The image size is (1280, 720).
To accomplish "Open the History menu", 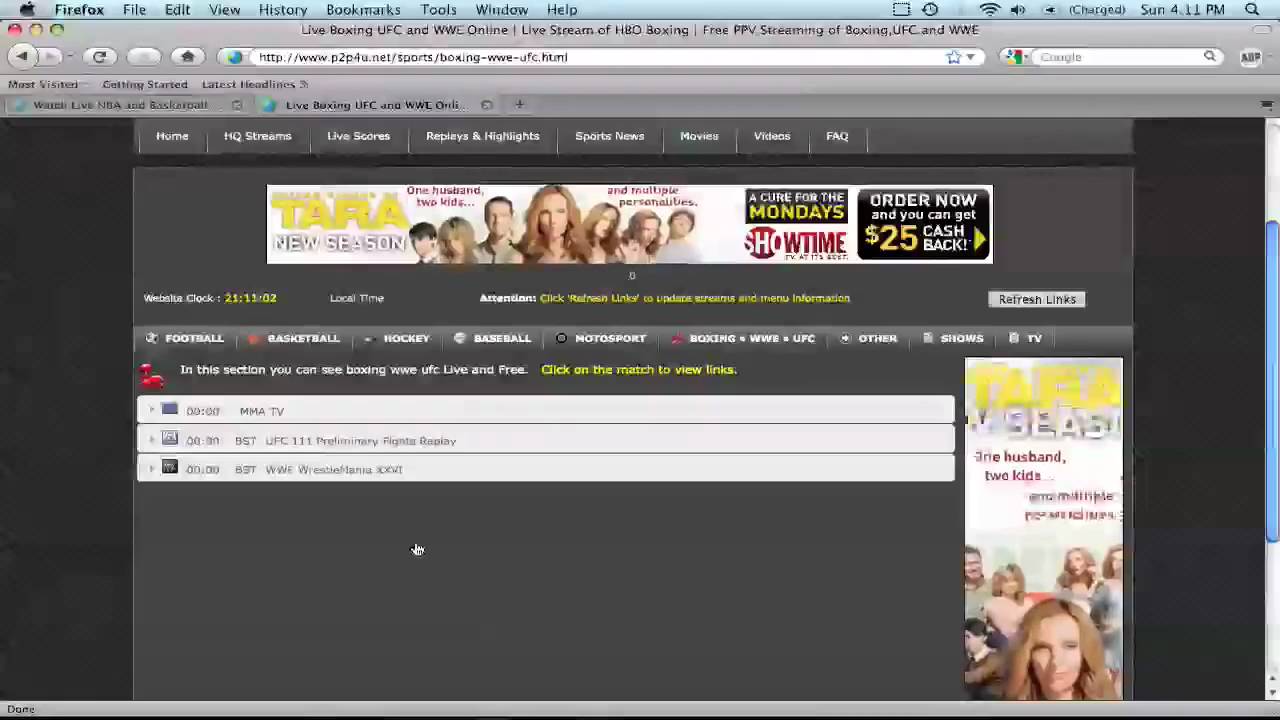I will tap(283, 10).
